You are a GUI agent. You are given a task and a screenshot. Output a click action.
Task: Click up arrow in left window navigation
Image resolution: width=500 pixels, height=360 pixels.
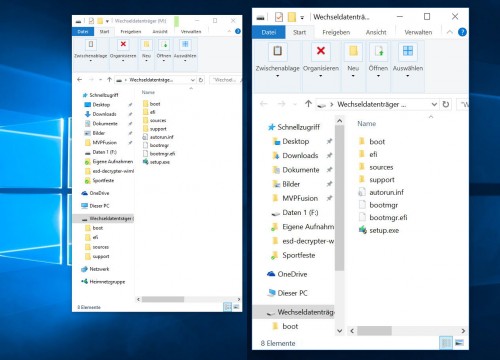pyautogui.click(x=109, y=80)
